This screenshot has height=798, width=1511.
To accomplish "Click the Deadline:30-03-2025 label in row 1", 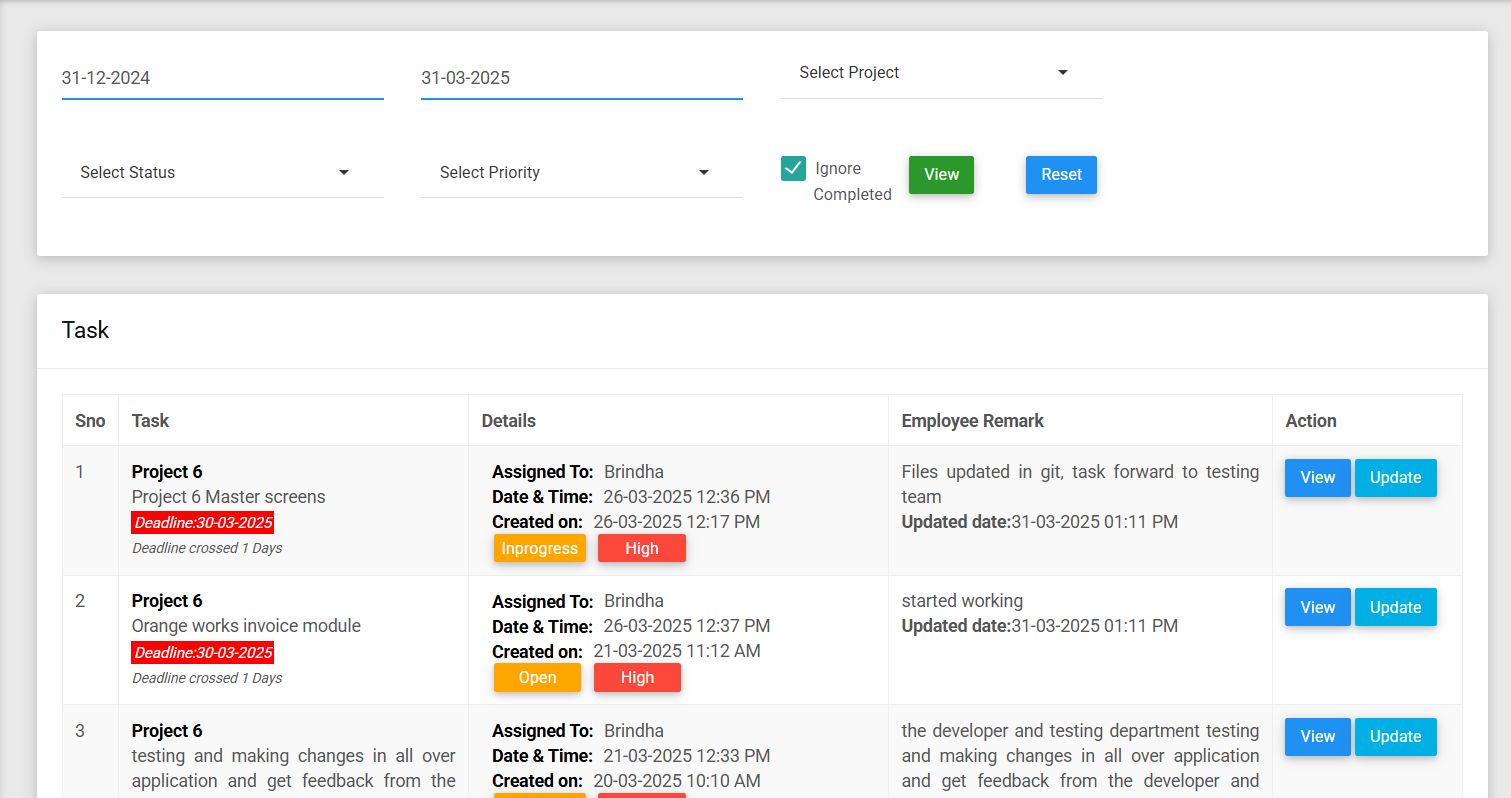I will pos(203,523).
